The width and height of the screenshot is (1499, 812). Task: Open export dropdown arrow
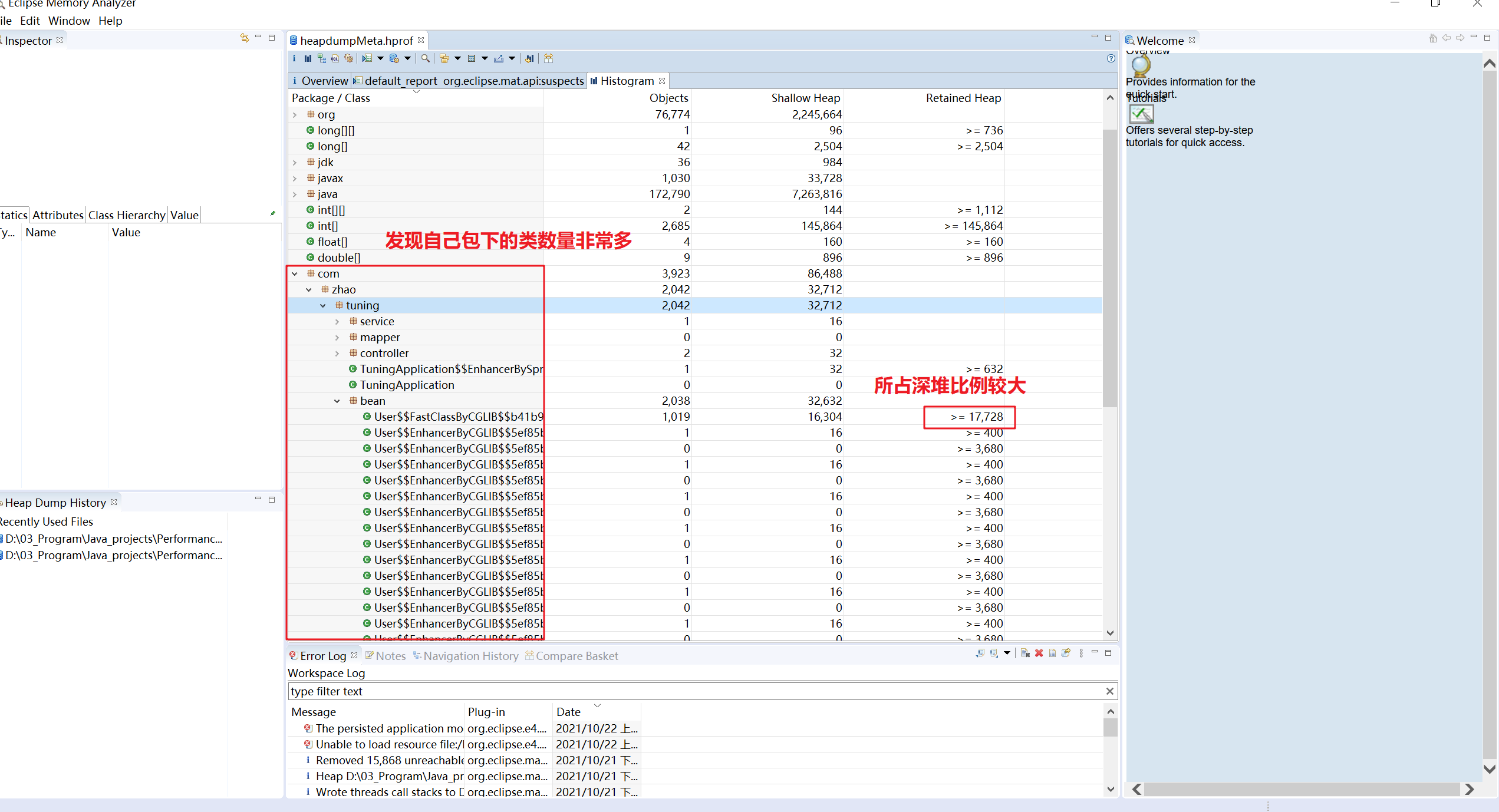[512, 58]
